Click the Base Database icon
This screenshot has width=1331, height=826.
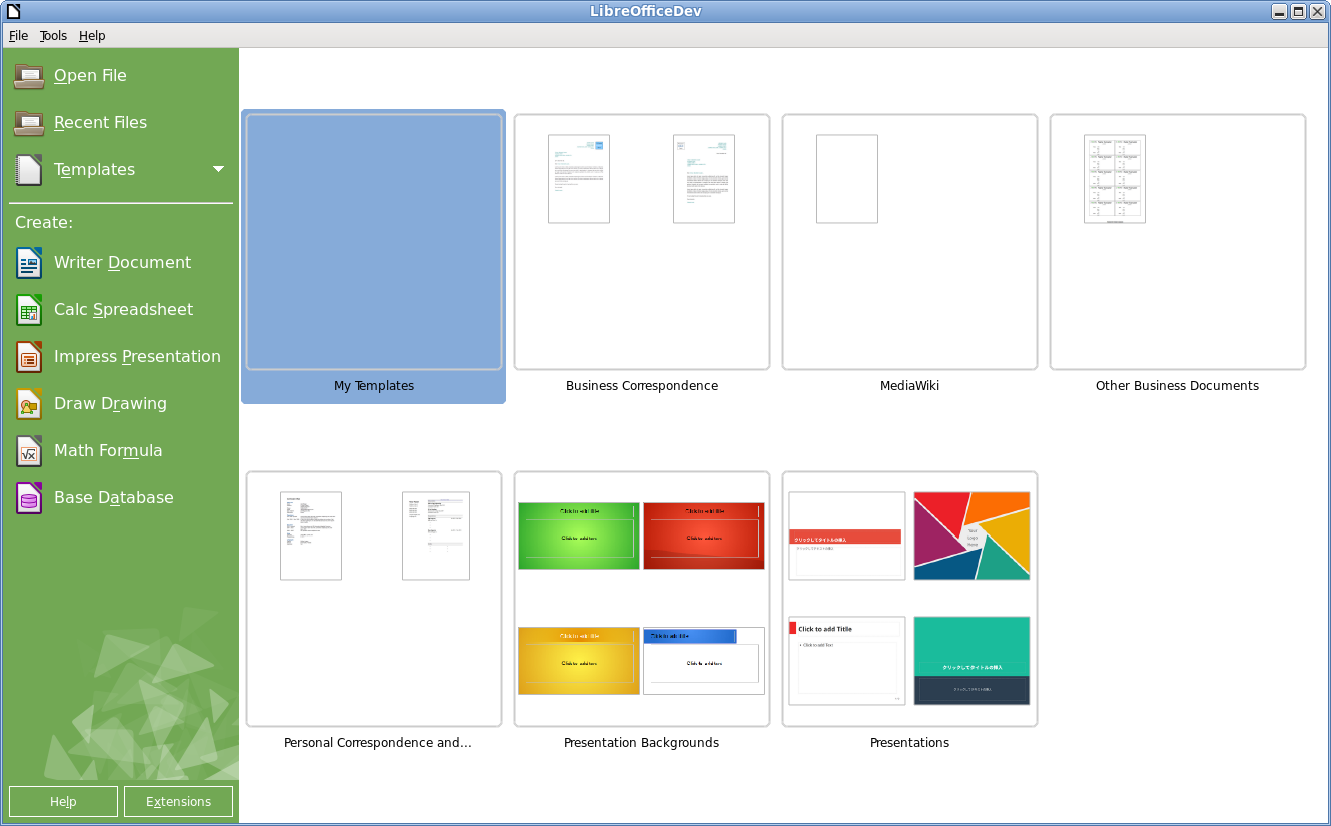29,498
